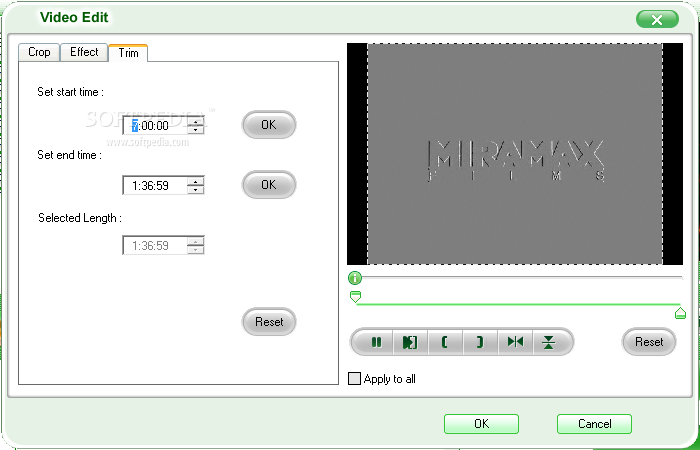
Task: Confirm end time with its OK button
Action: 269,184
